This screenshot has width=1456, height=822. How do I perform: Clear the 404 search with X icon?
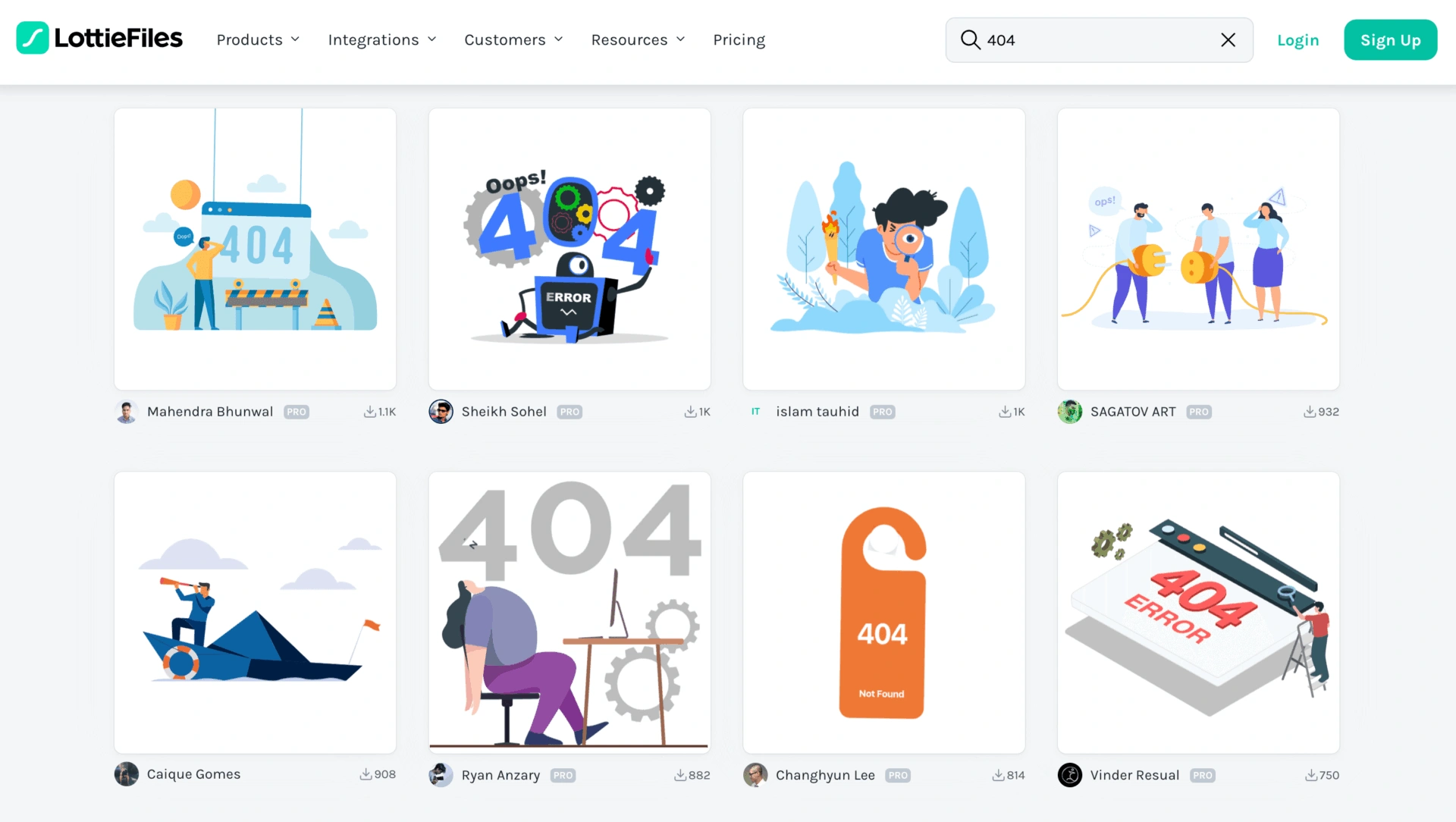point(1228,39)
